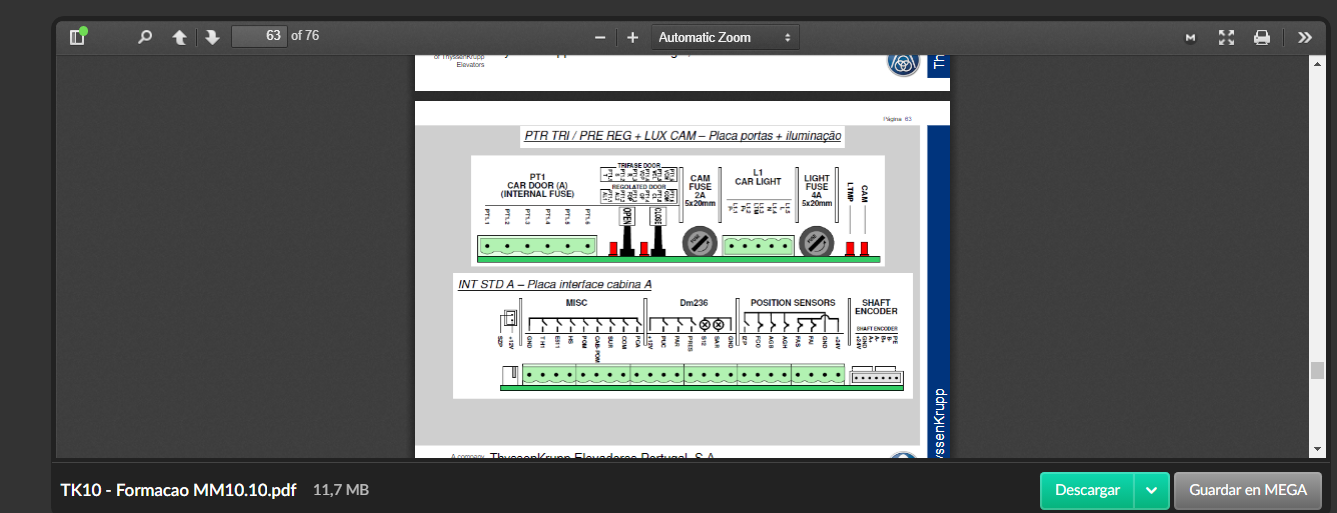Image resolution: width=1337 pixels, height=513 pixels.
Task: Open the secondary tools chevron menu
Action: pyautogui.click(x=1304, y=37)
